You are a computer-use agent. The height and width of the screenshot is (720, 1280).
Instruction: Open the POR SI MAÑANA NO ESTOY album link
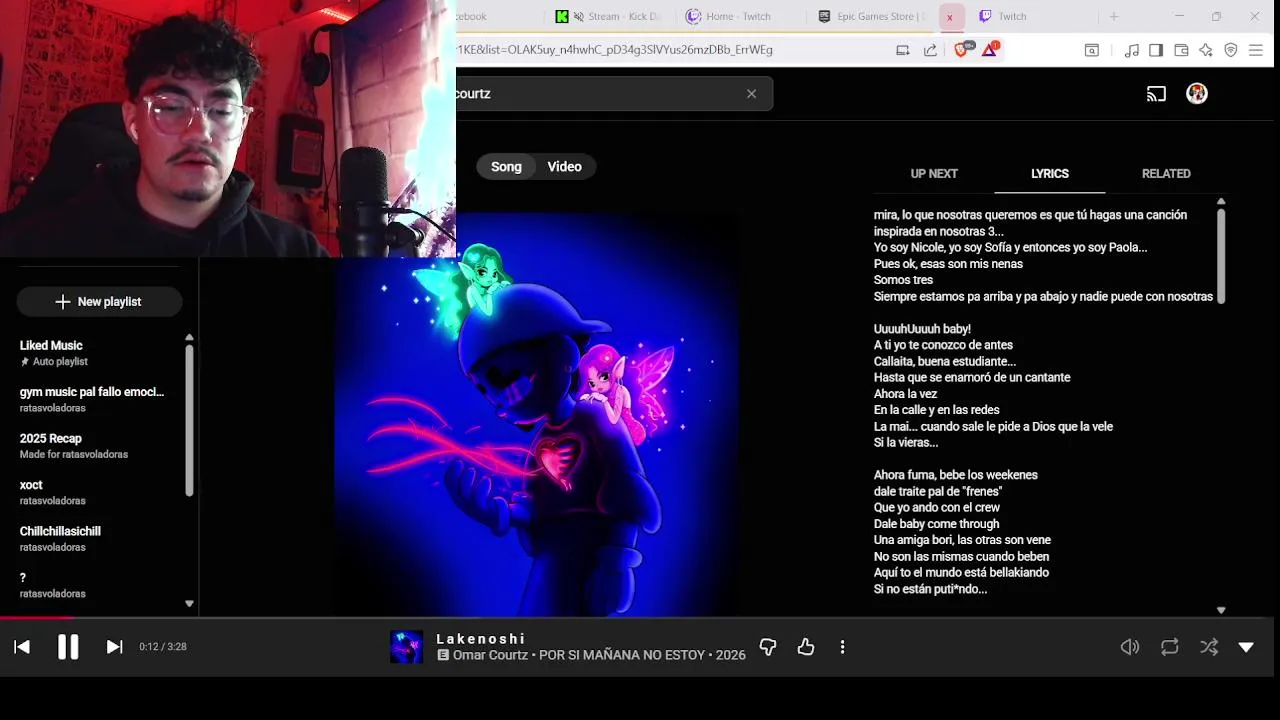click(x=622, y=655)
